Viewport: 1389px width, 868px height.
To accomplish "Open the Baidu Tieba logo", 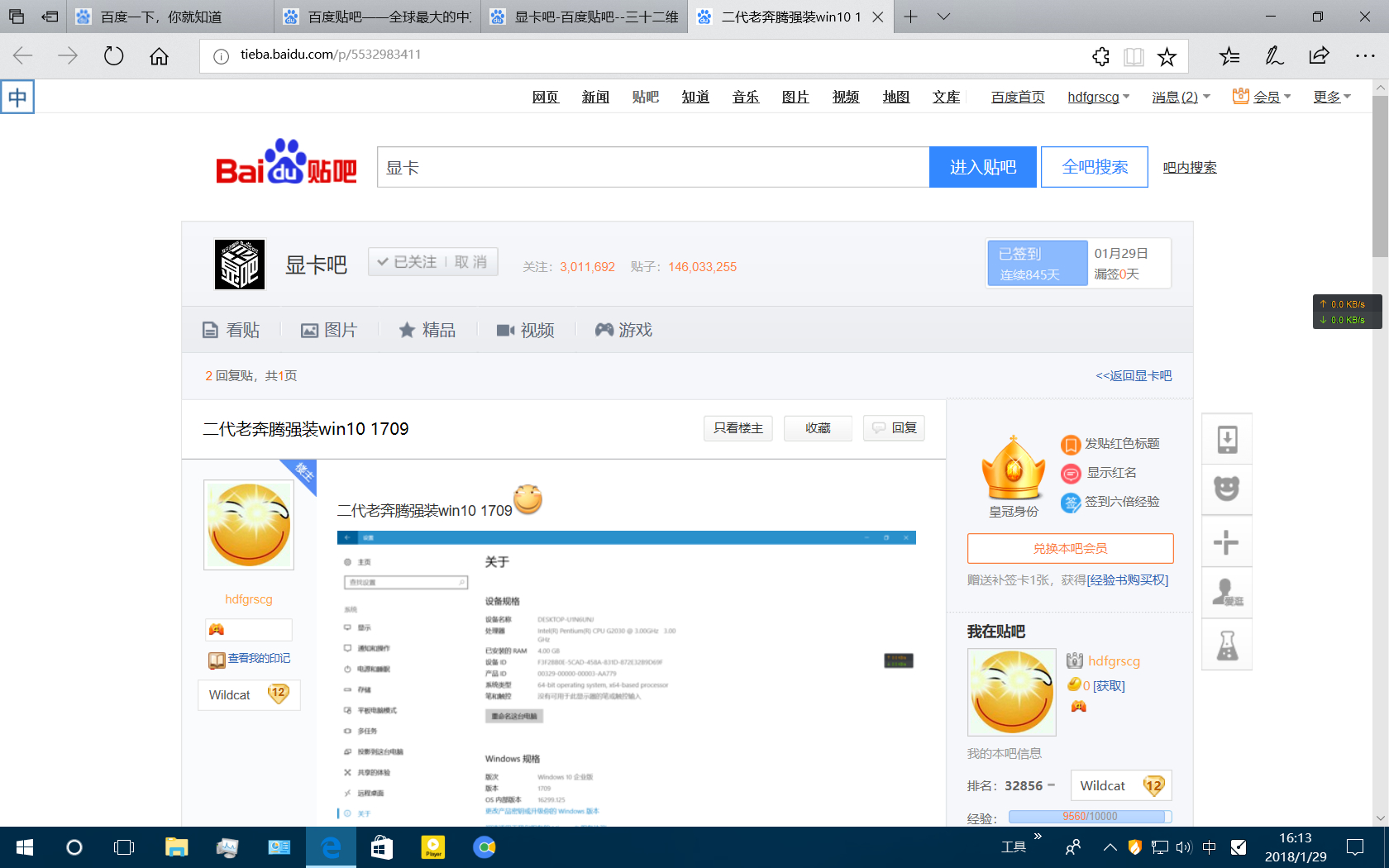I will [286, 161].
